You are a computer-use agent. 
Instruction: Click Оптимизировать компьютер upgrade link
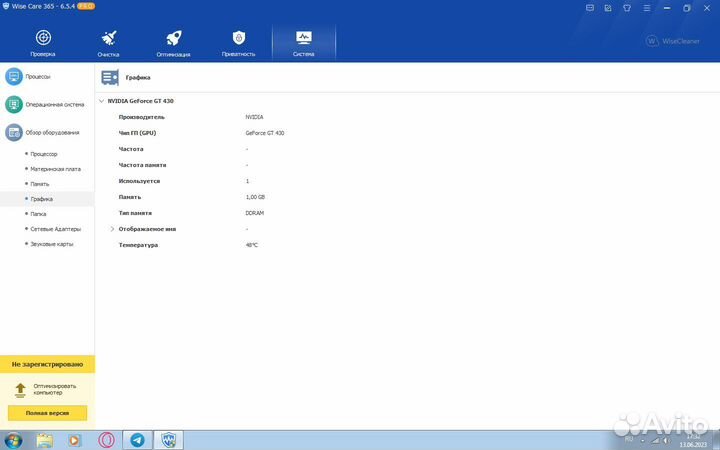pos(53,388)
